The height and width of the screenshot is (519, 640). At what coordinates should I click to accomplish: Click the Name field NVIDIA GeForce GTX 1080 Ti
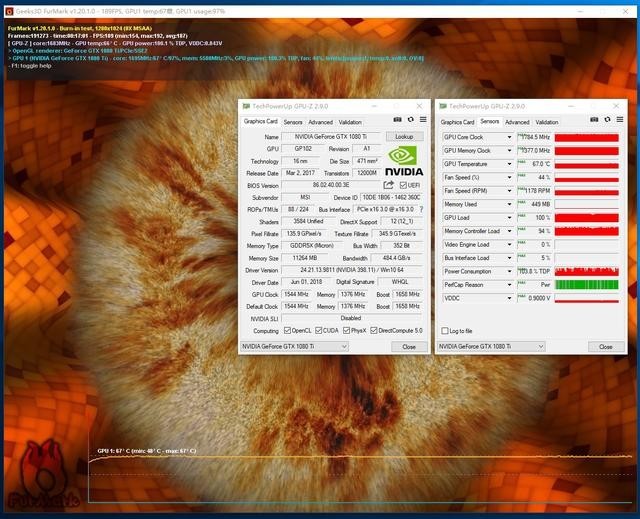(331, 137)
